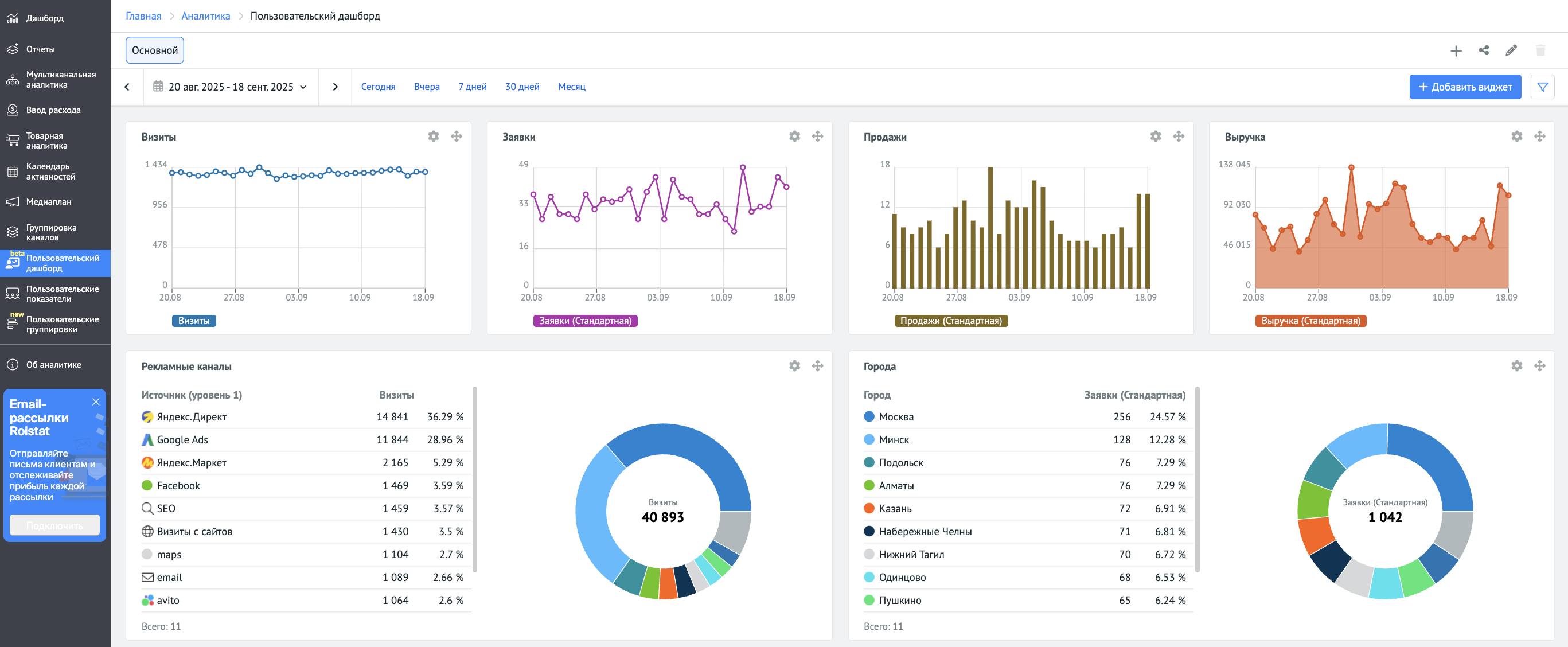Open Медиаплан in sidebar
1568x647 pixels.
pos(48,202)
